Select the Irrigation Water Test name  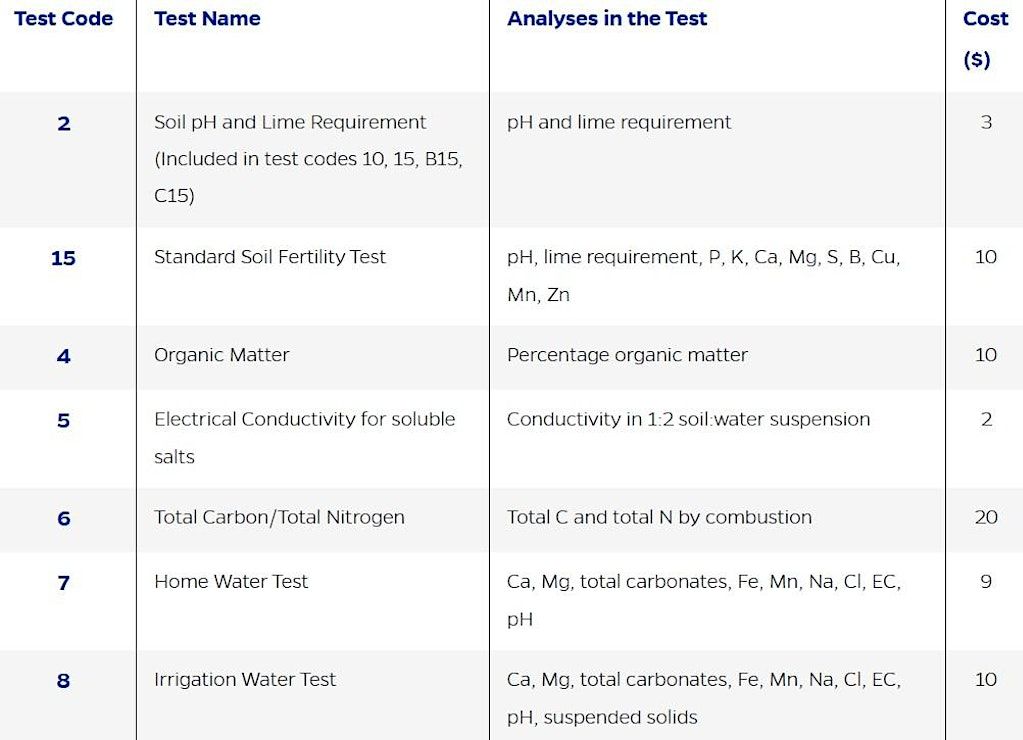tap(245, 680)
